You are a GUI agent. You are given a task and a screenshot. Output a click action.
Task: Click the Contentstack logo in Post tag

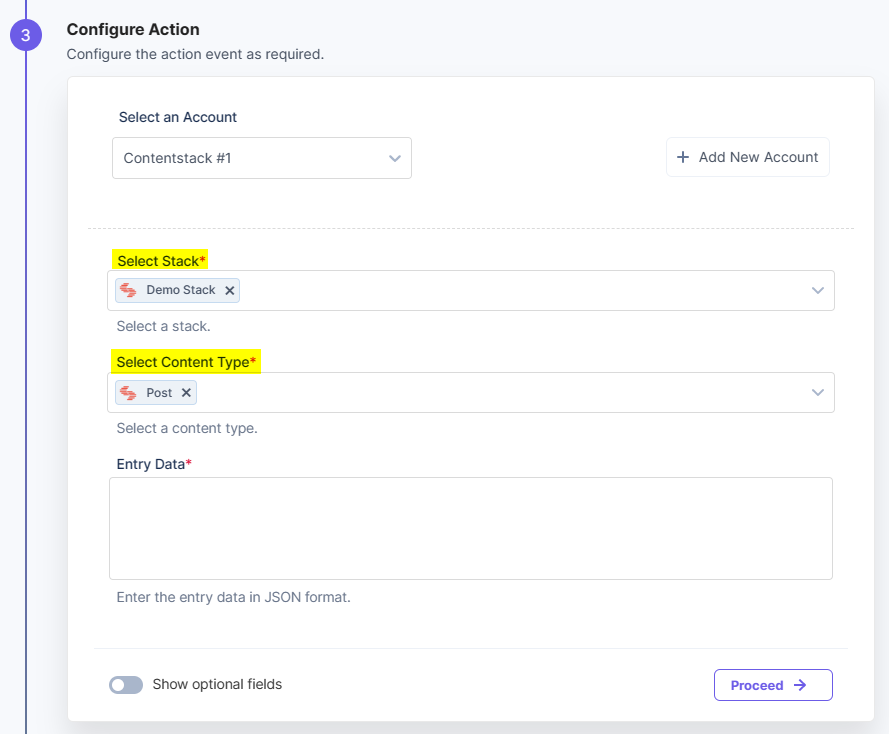[x=128, y=392]
